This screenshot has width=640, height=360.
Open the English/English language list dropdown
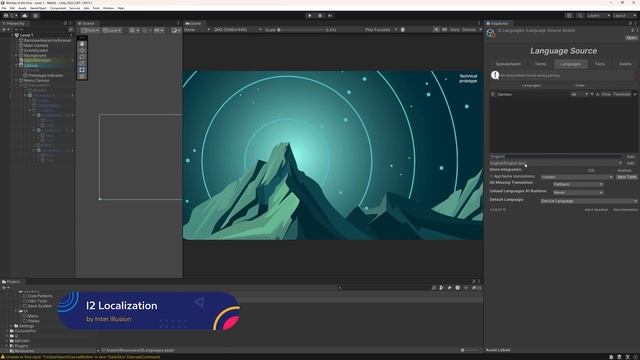click(x=556, y=163)
